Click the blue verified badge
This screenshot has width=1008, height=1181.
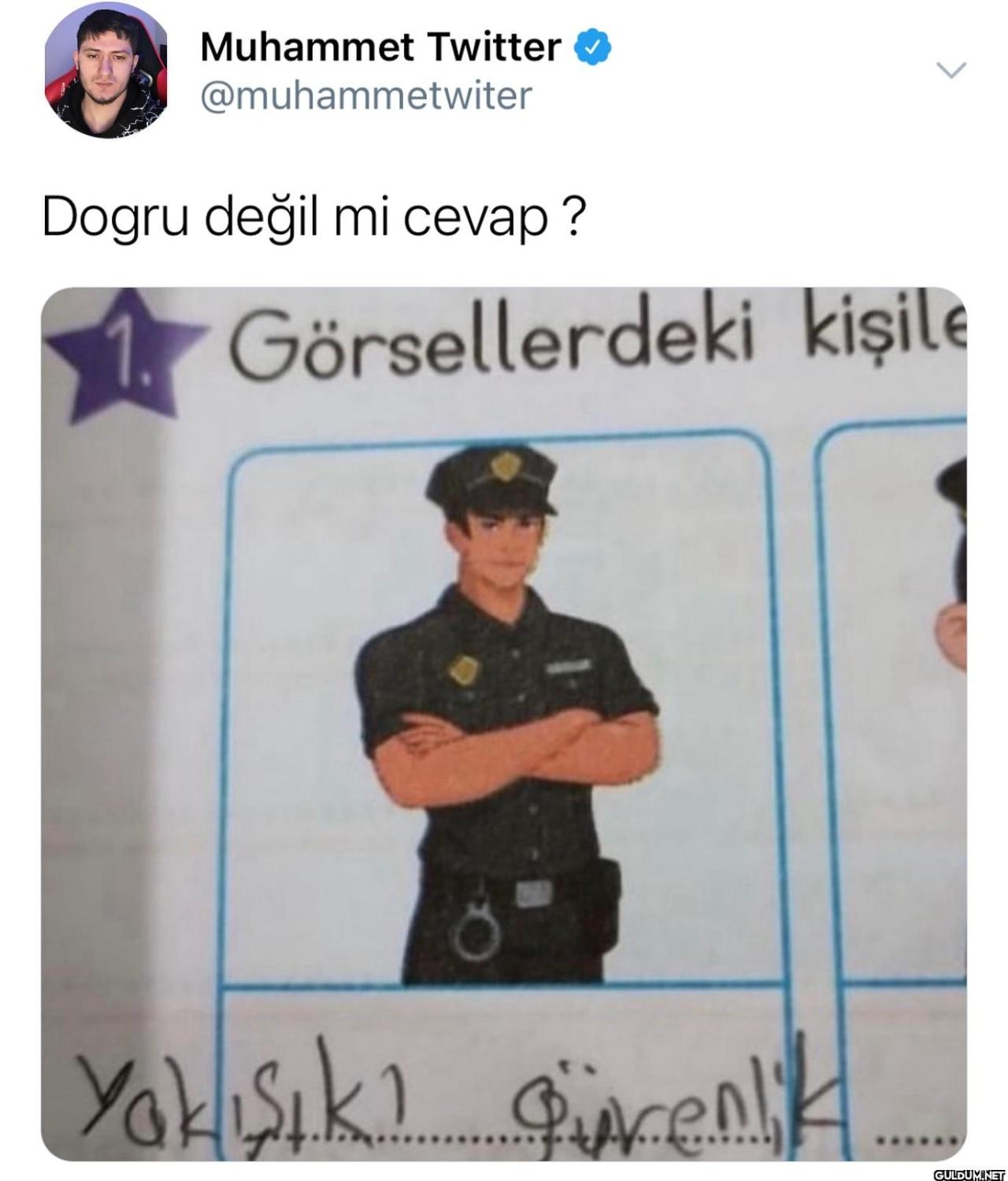click(595, 48)
